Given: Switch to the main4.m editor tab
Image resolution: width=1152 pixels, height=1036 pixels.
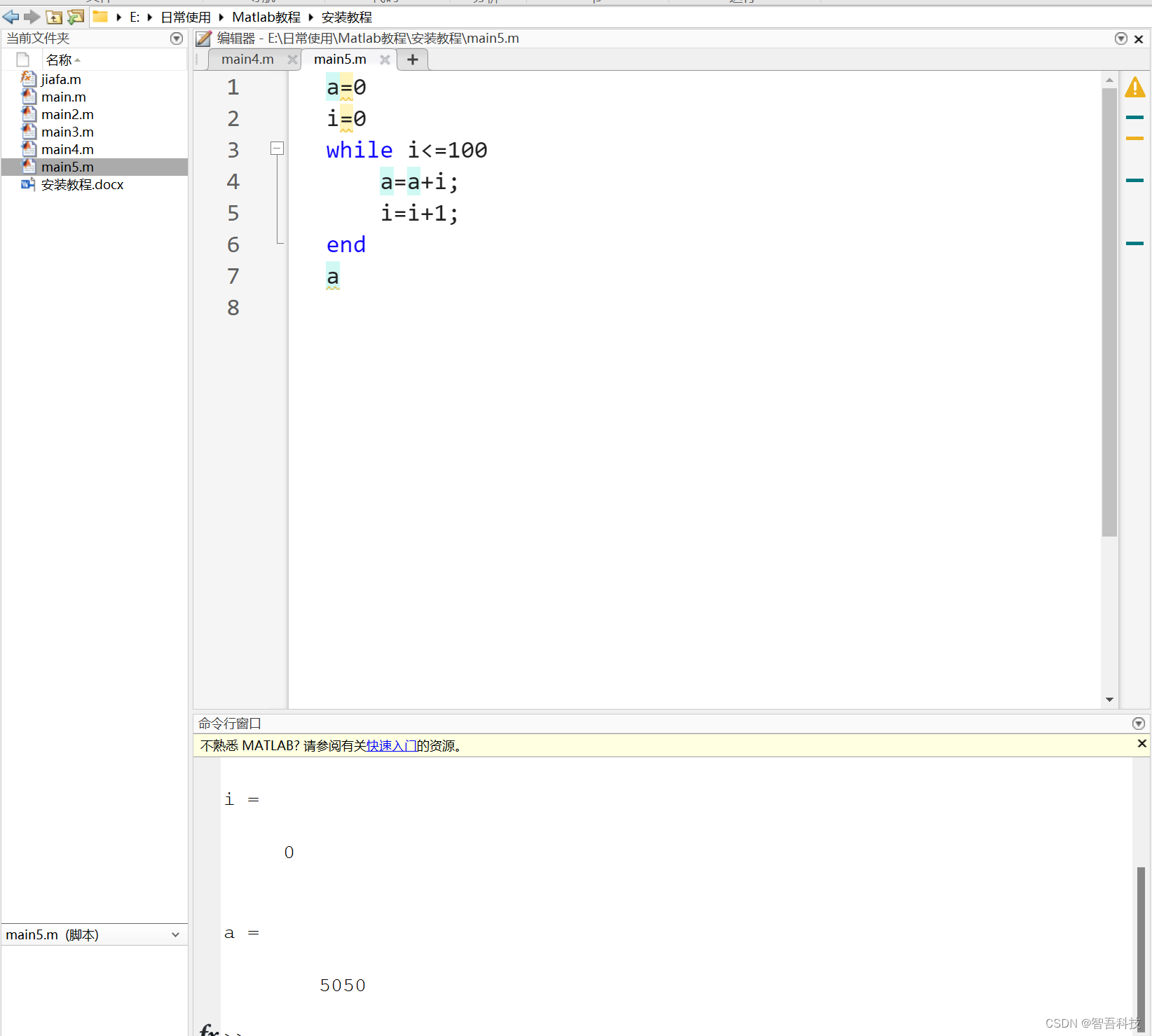Looking at the screenshot, I should point(247,60).
